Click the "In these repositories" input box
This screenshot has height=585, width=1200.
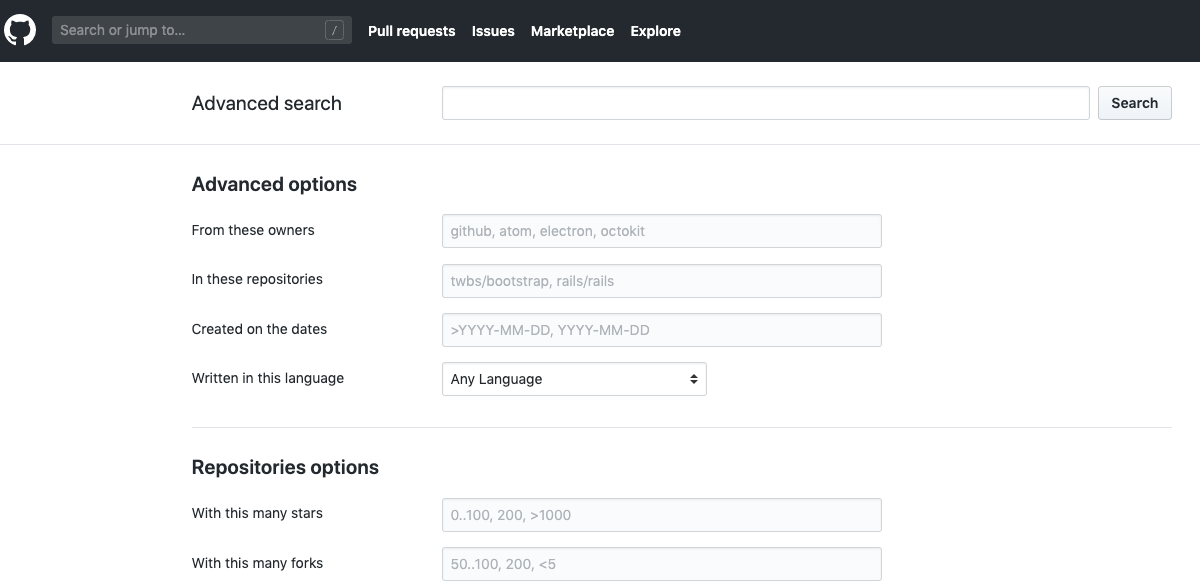[x=661, y=281]
